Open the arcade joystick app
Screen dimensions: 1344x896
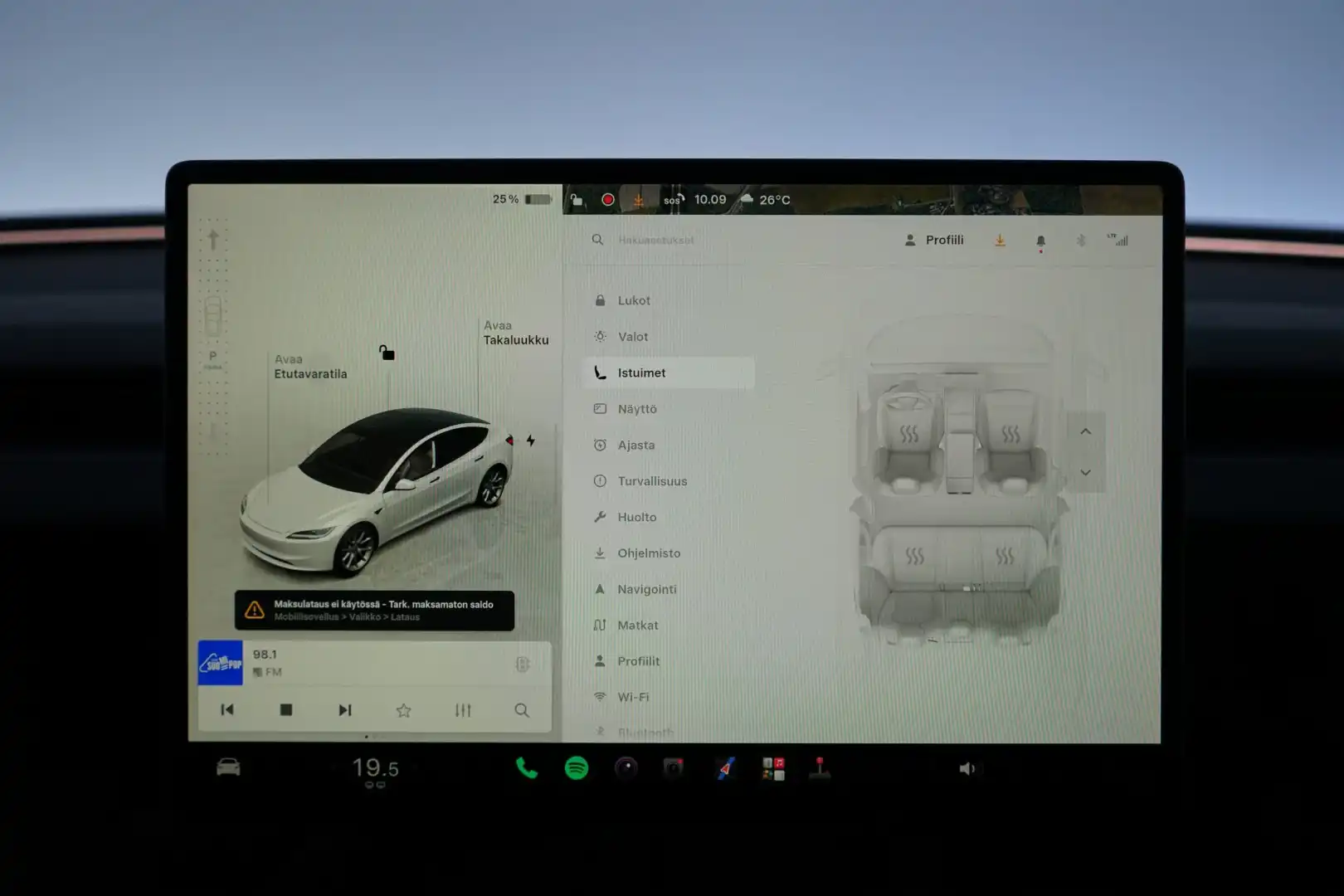(820, 768)
